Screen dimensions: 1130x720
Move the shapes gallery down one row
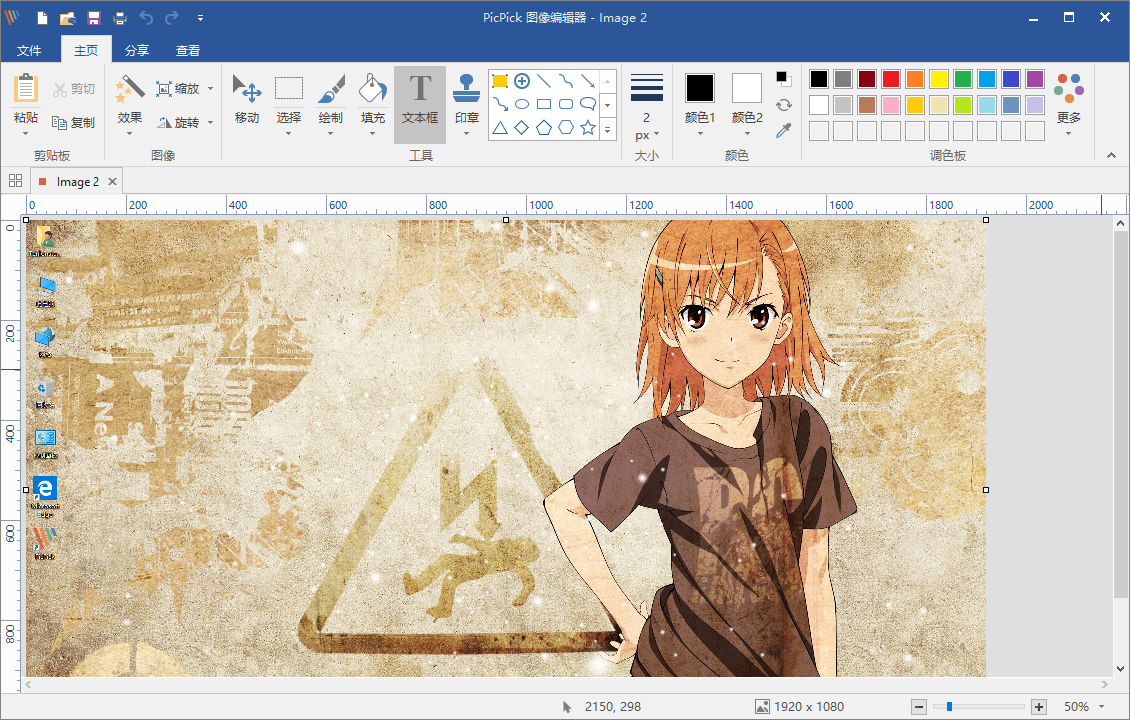608,105
